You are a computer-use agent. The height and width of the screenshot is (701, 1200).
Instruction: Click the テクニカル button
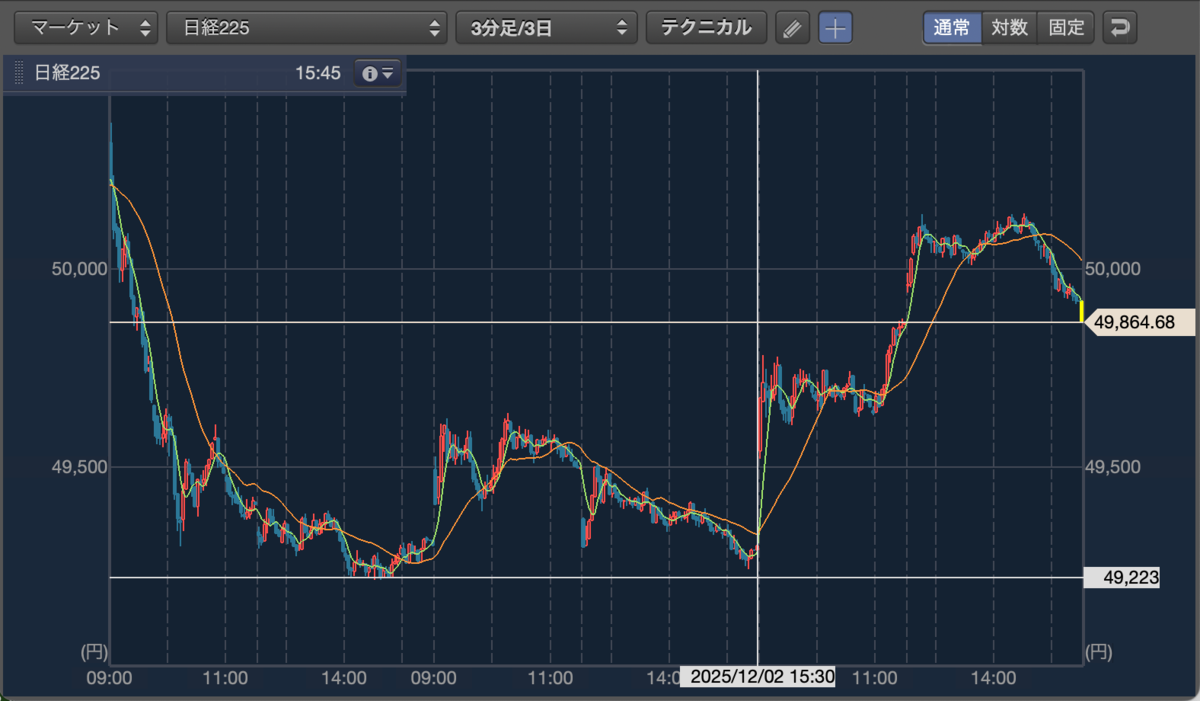[x=707, y=28]
